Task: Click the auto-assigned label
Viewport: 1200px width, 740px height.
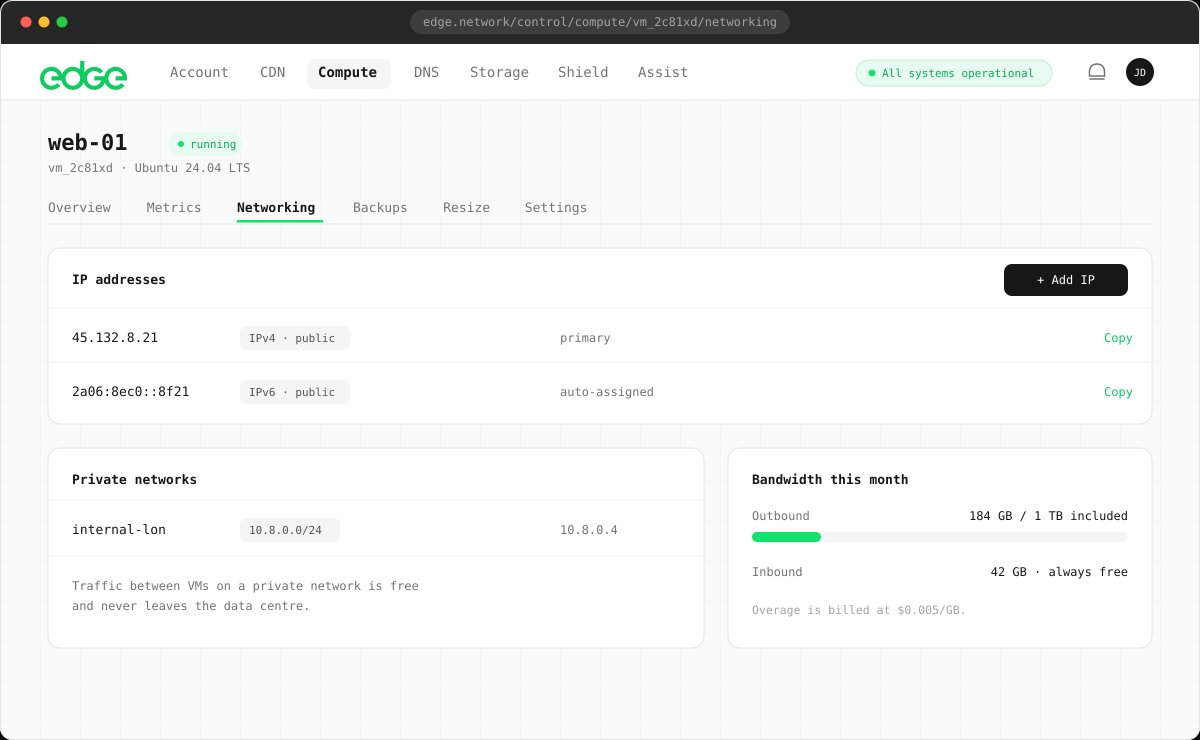Action: point(607,392)
